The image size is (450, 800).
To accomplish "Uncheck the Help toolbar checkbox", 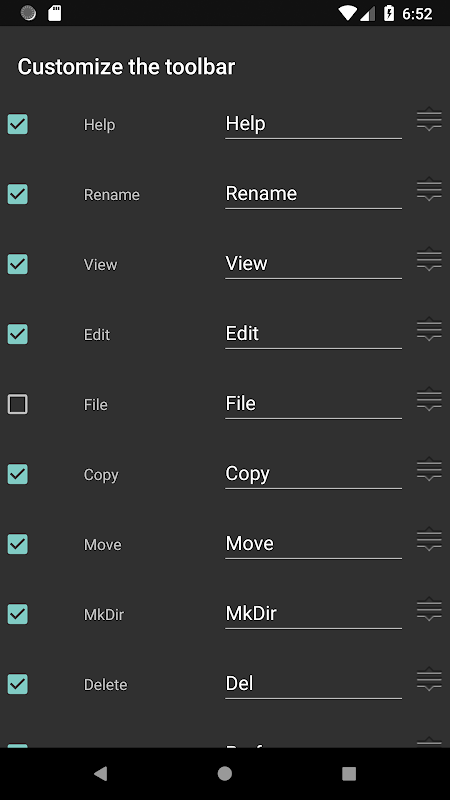I will 18,124.
